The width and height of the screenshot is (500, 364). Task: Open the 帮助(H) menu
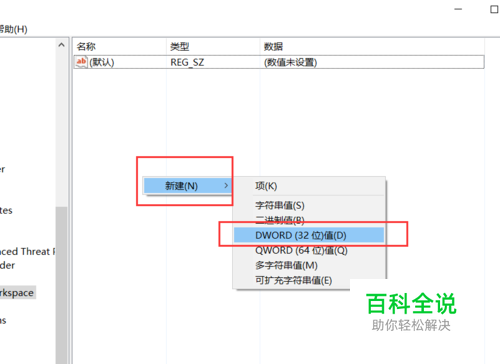(13, 29)
